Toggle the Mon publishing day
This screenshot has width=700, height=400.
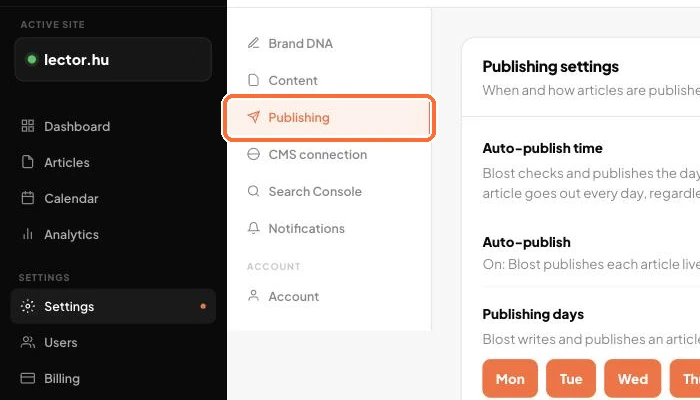[510, 379]
